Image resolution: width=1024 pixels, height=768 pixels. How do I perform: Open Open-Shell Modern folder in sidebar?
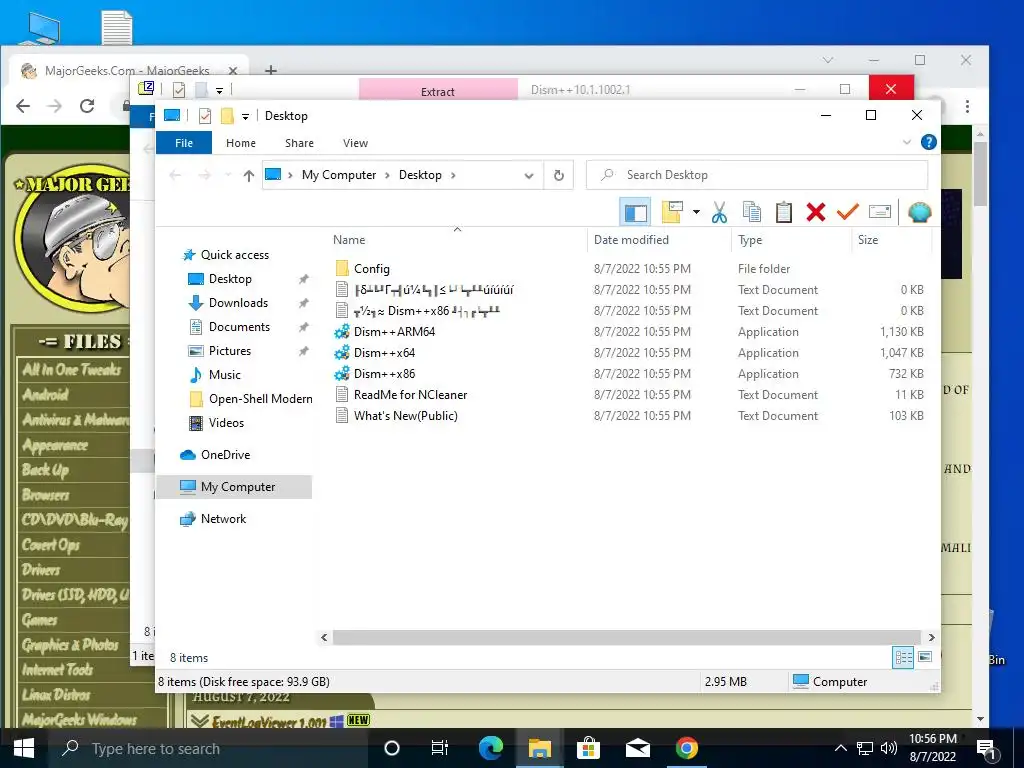click(260, 399)
